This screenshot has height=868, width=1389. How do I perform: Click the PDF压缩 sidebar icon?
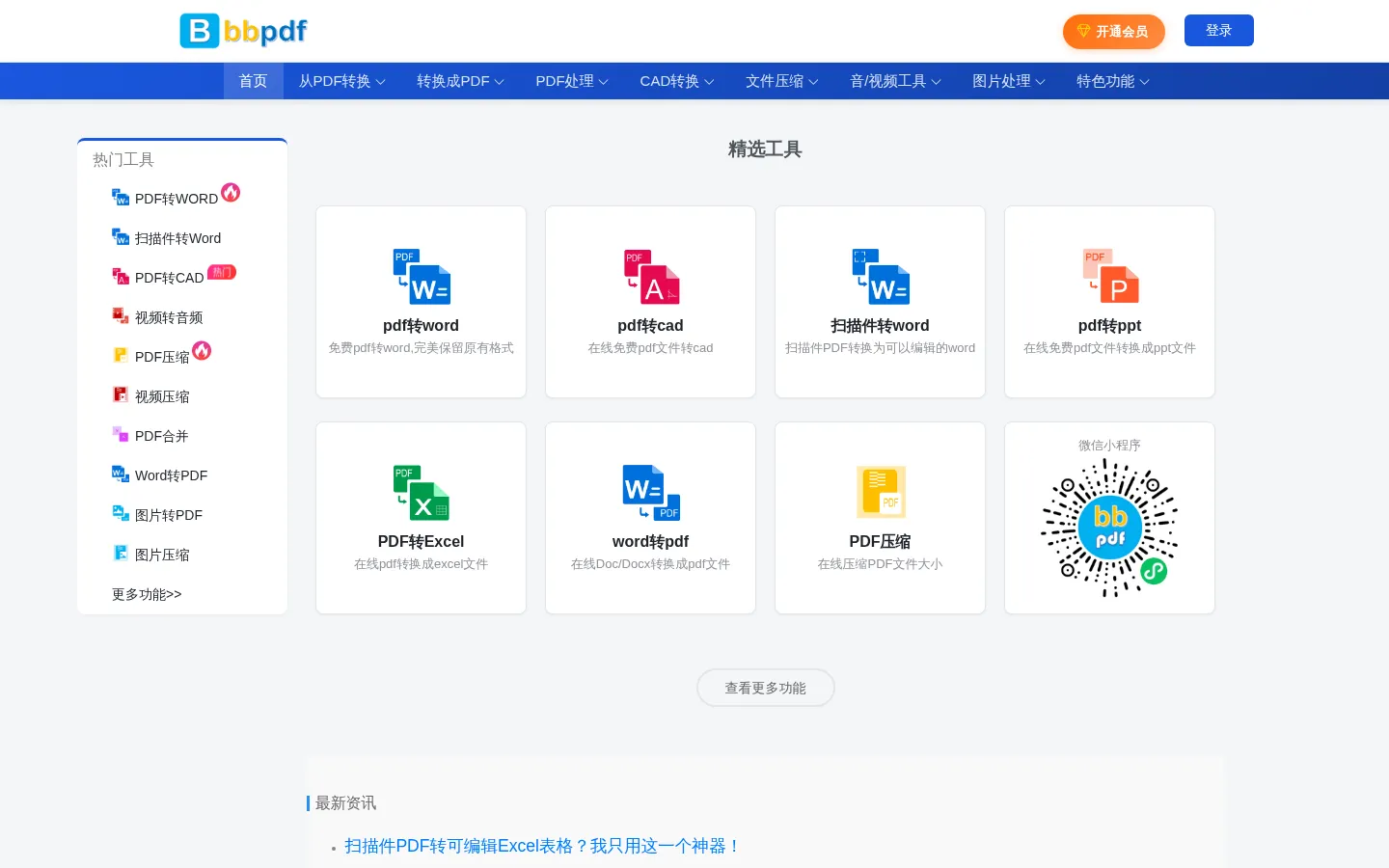tap(121, 356)
